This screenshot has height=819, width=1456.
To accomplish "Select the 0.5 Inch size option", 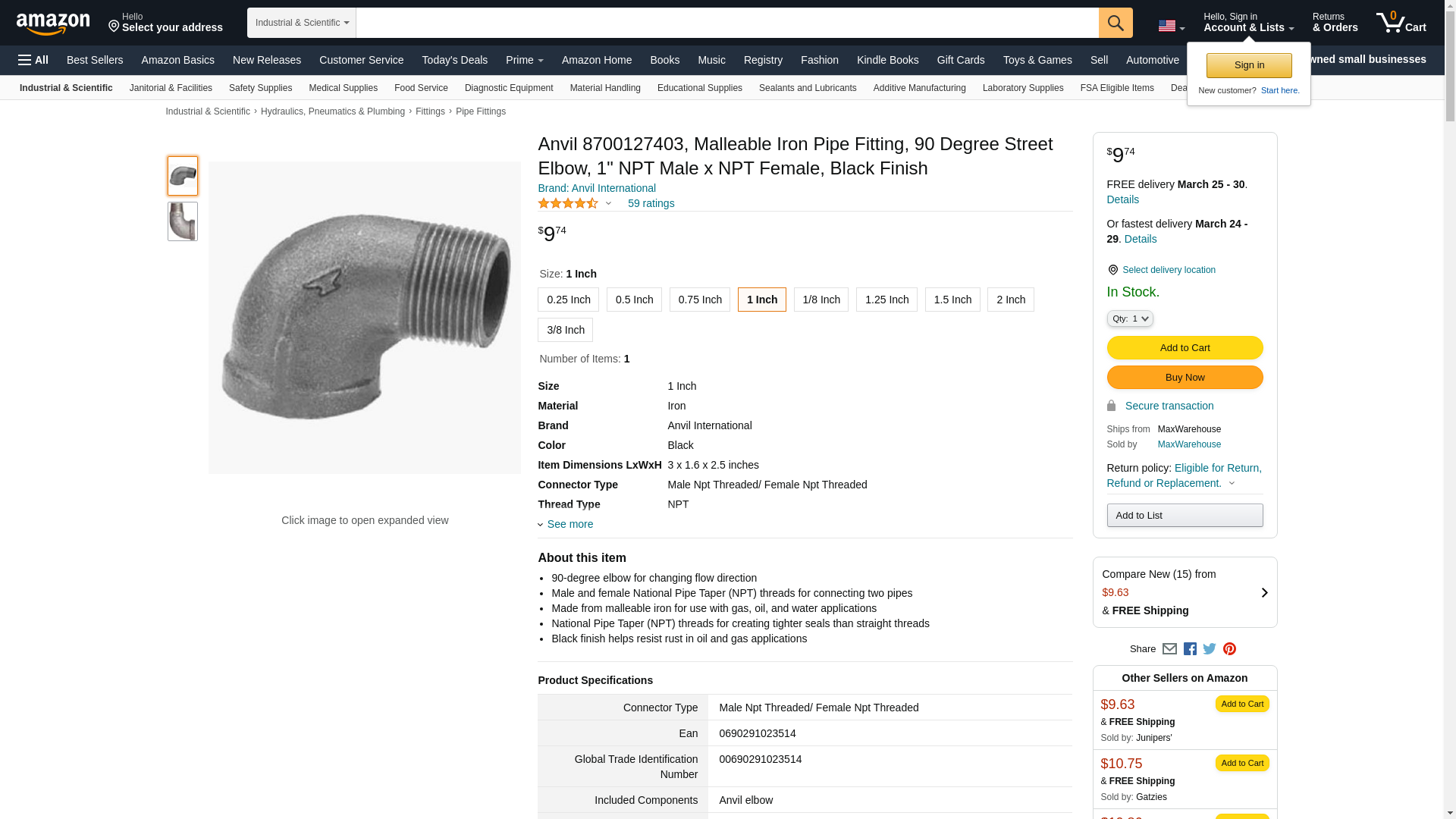I will (634, 300).
